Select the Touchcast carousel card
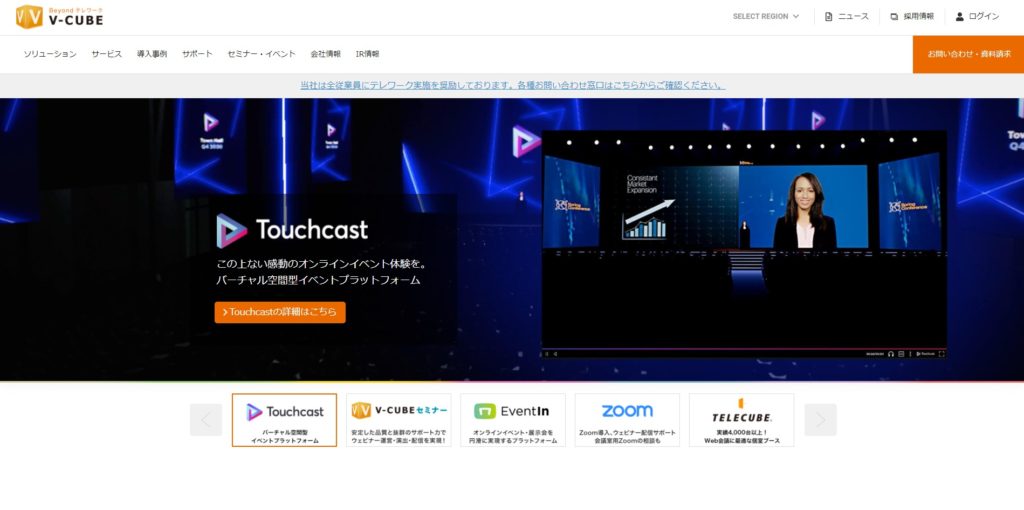This screenshot has width=1024, height=510. pos(284,420)
